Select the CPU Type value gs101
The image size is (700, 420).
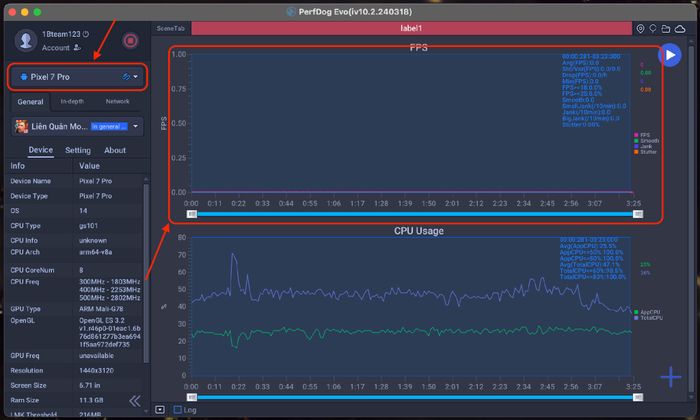88,225
